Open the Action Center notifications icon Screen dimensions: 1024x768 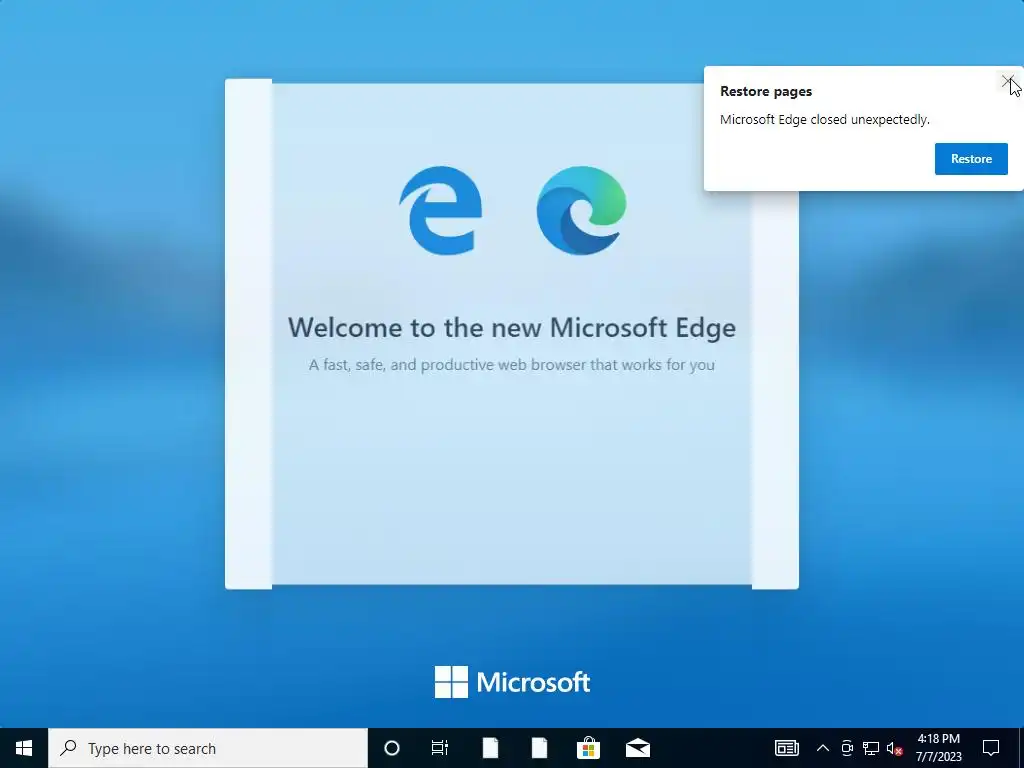coord(991,748)
